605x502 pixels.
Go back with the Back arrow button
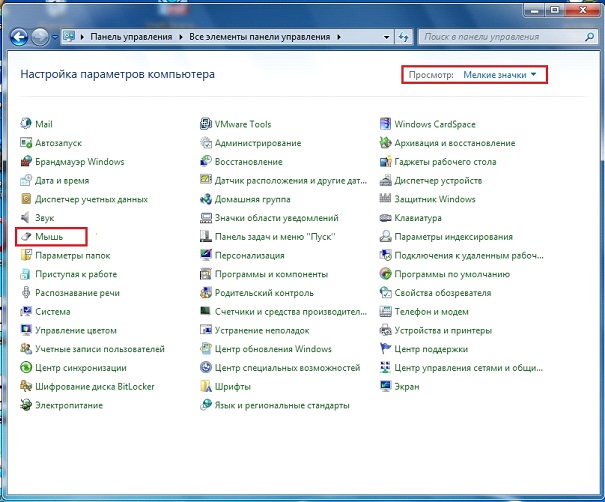click(19, 37)
